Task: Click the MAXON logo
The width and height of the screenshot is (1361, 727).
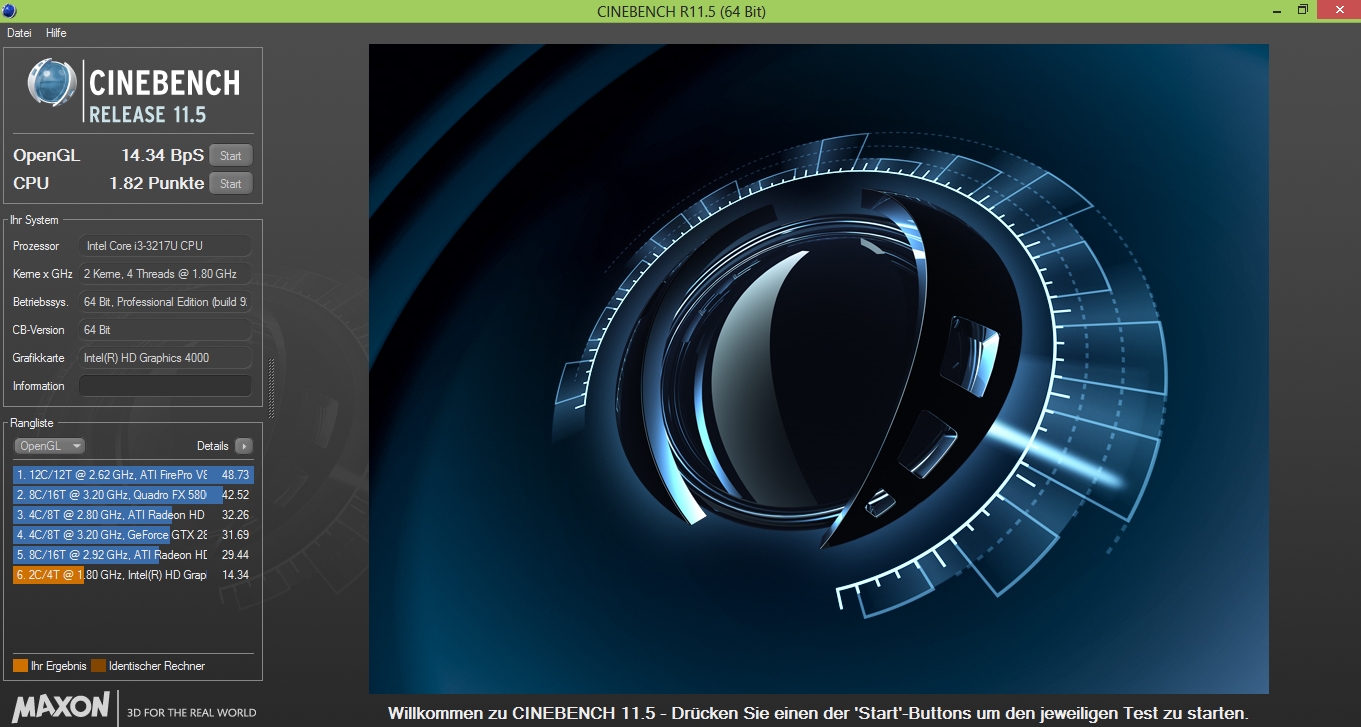Action: click(61, 707)
